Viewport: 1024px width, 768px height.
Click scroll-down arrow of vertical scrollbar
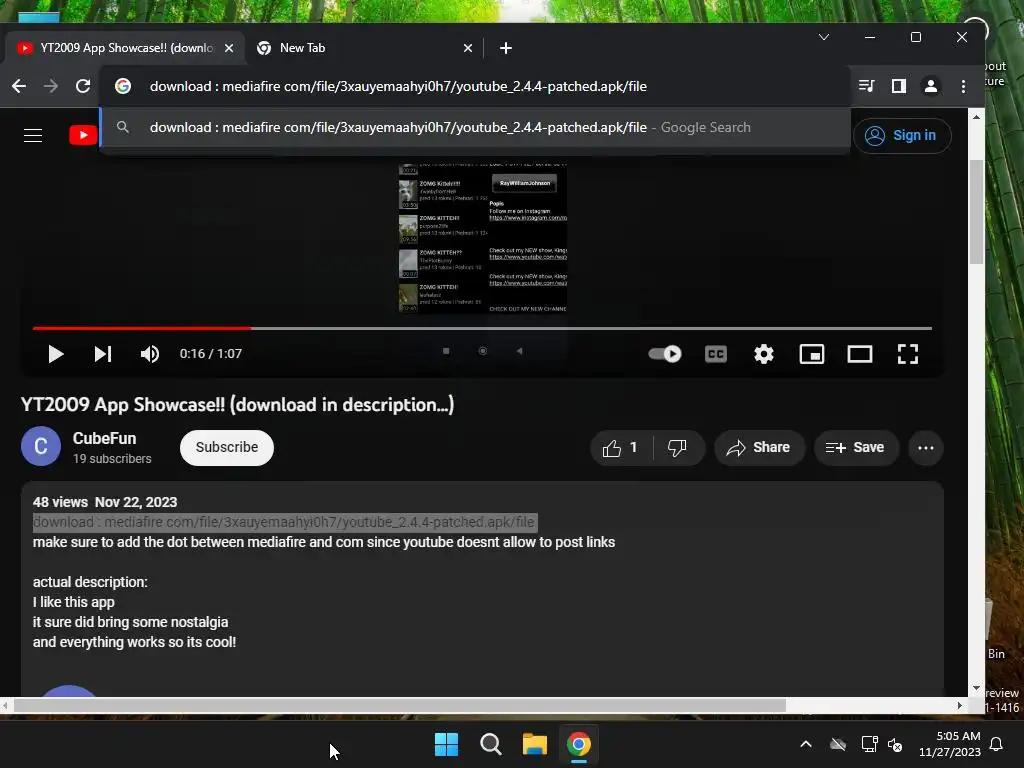pyautogui.click(x=976, y=688)
